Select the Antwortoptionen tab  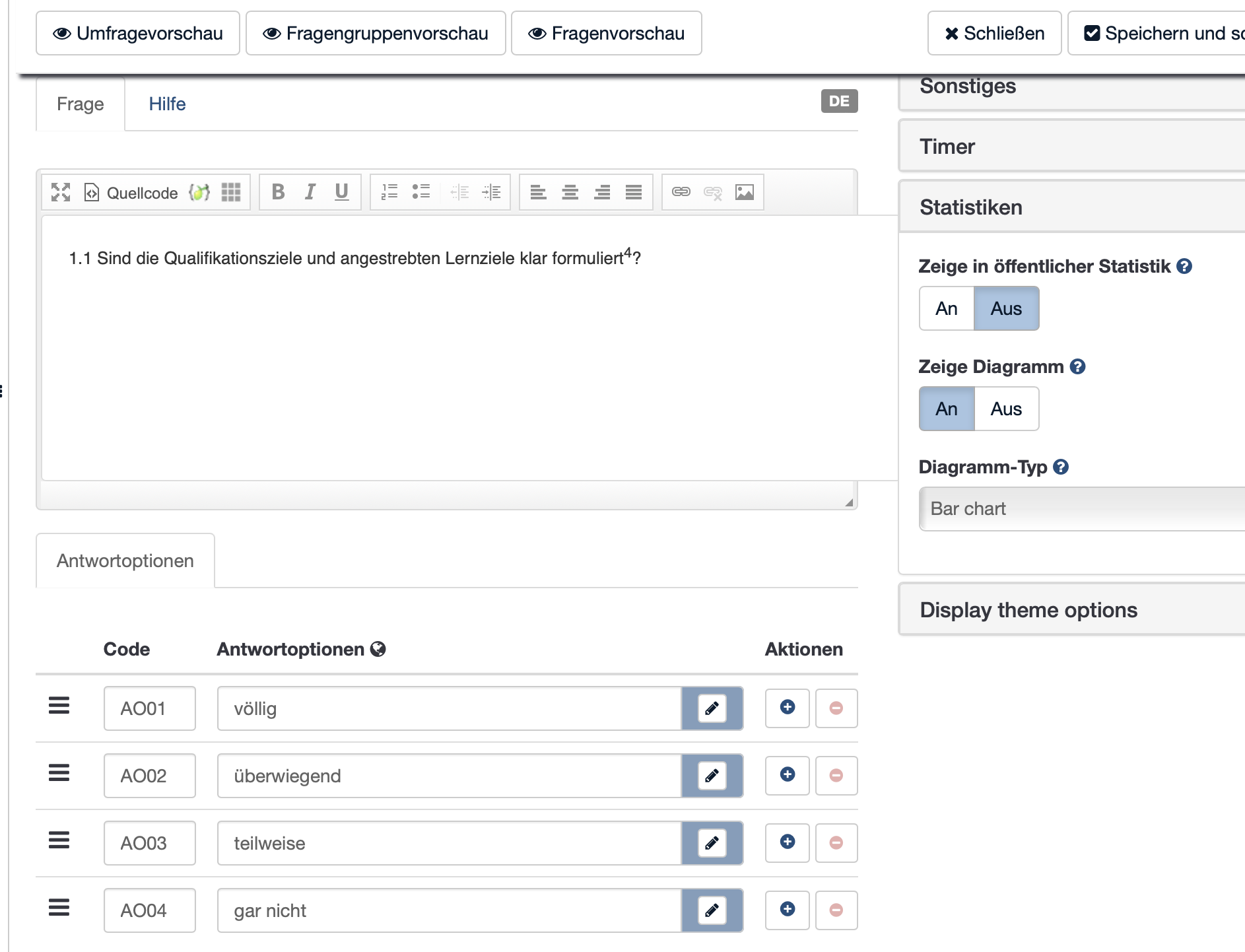coord(125,561)
